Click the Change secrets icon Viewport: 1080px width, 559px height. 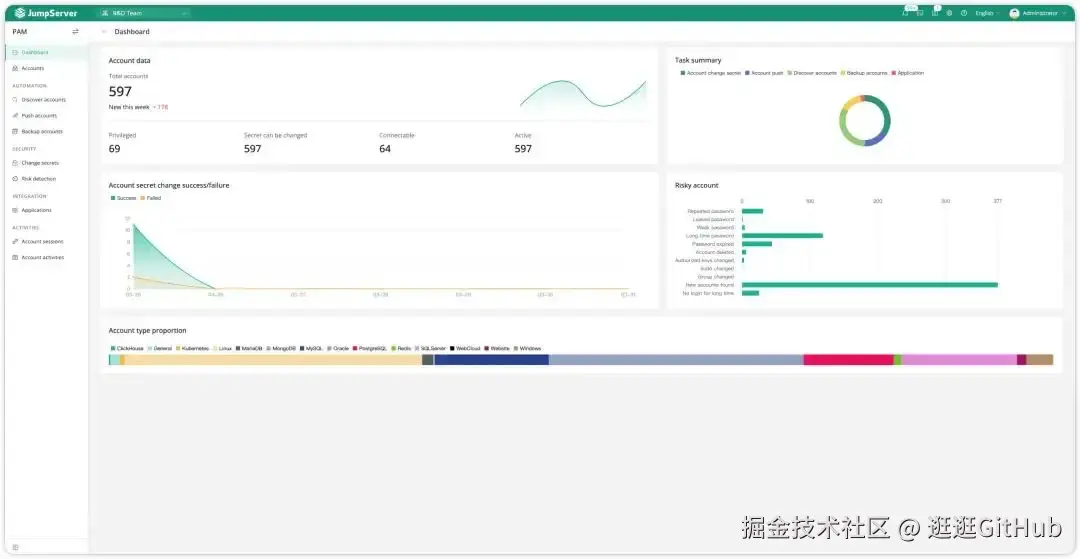[x=15, y=163]
